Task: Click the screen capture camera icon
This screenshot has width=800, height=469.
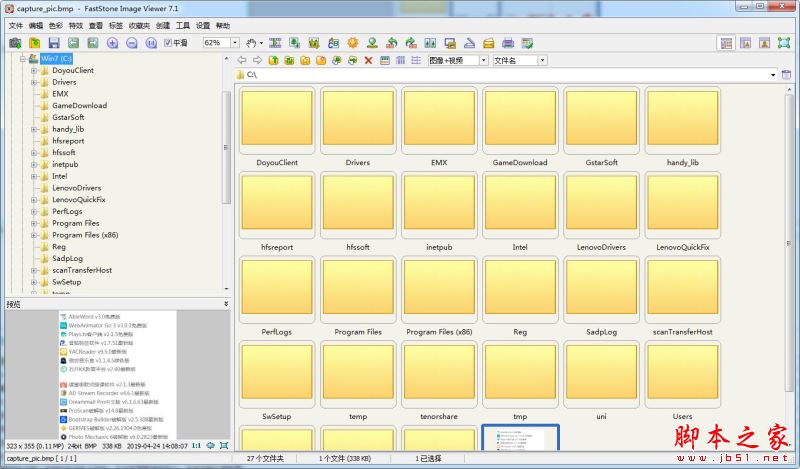Action: [15, 43]
